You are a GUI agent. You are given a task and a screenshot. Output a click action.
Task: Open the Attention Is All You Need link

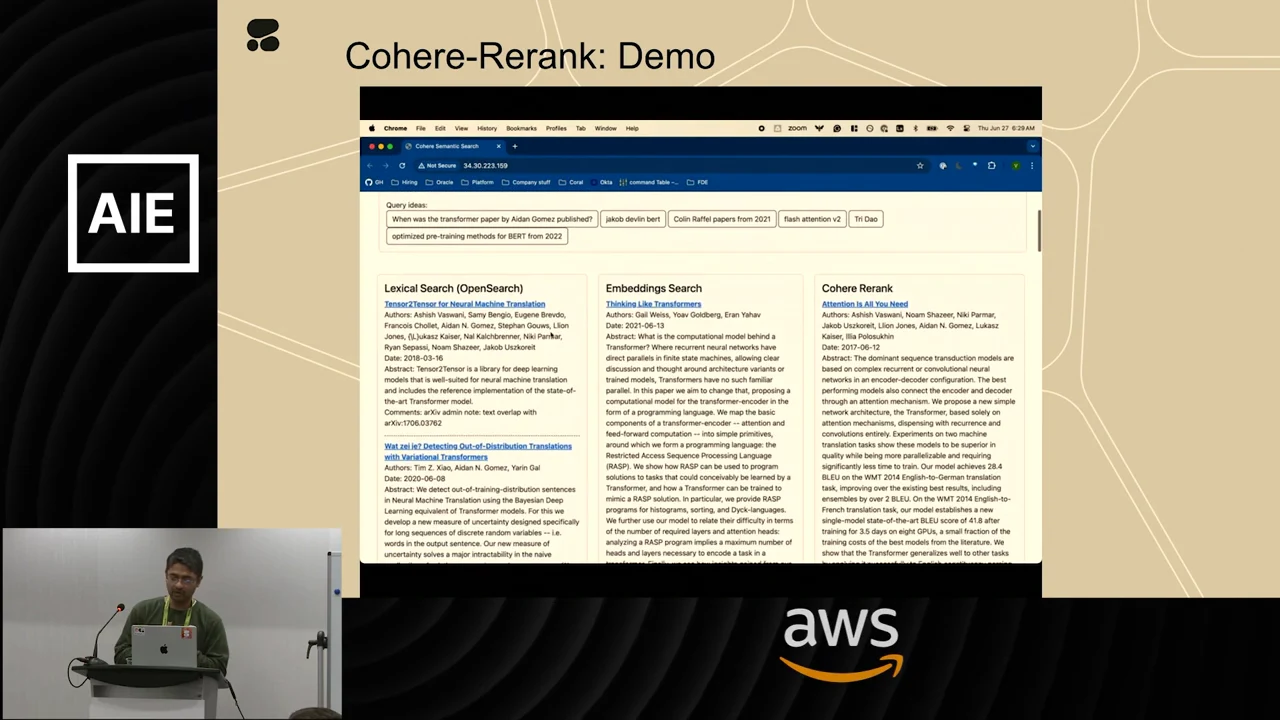point(865,304)
